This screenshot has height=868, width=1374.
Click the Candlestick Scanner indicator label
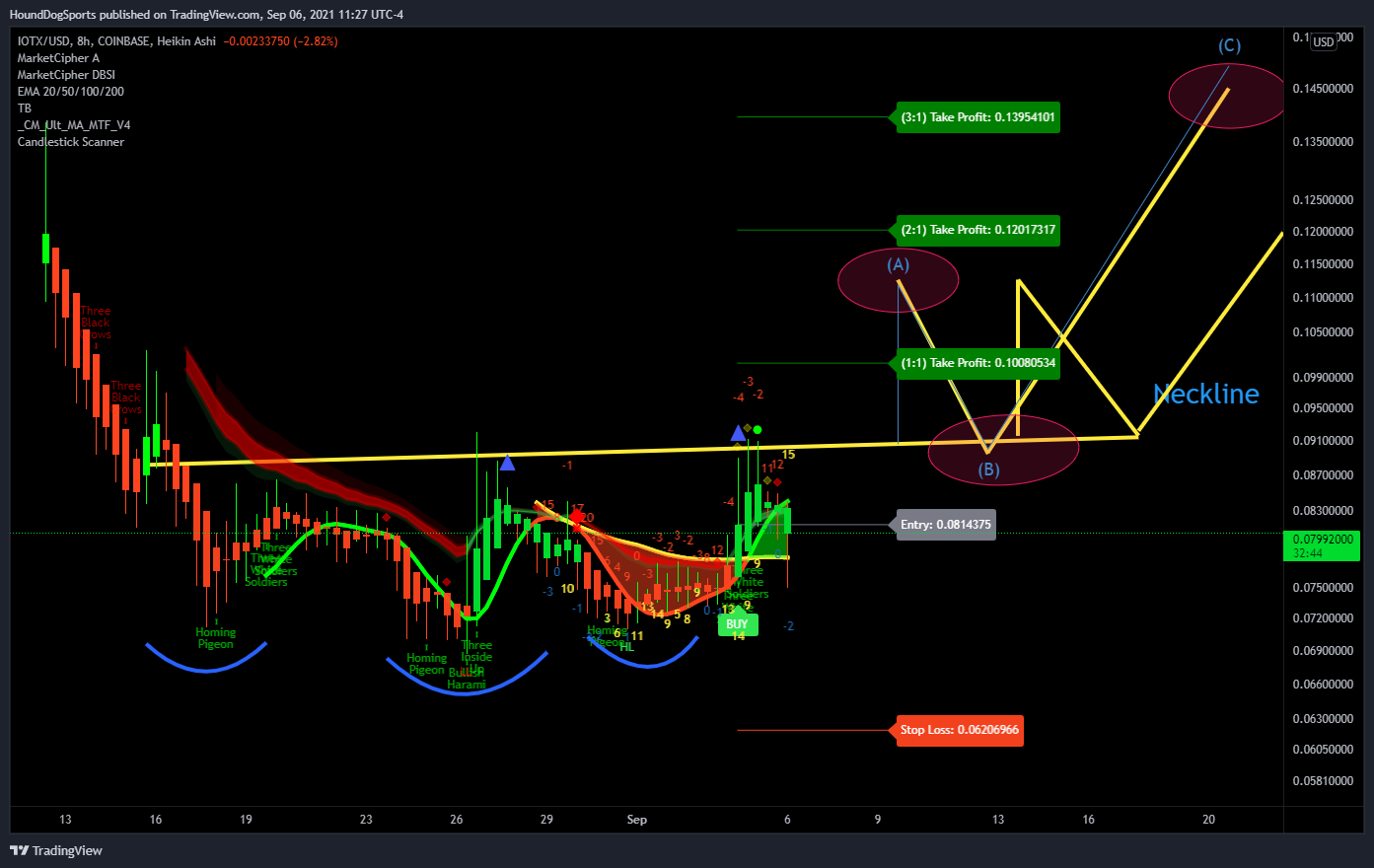tap(71, 142)
